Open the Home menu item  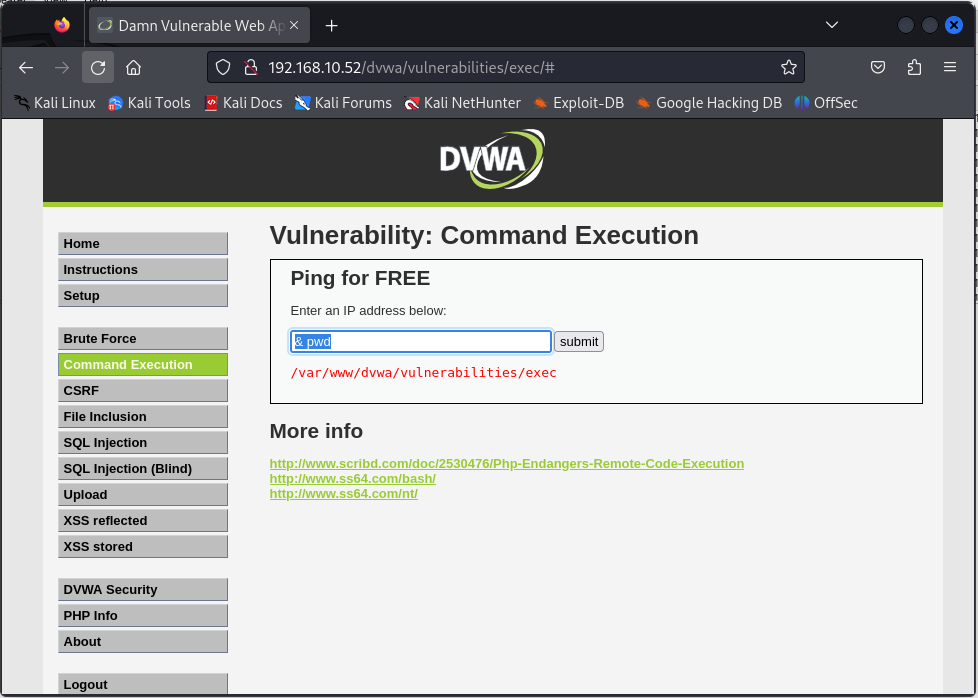point(143,244)
